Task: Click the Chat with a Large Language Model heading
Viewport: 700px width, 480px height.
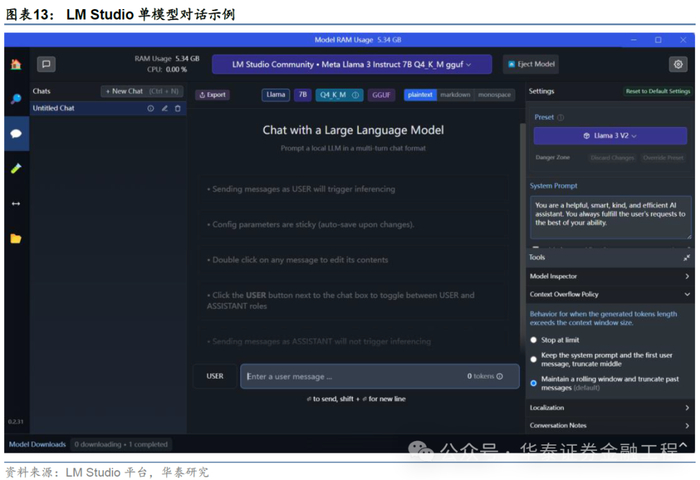Action: pos(353,130)
